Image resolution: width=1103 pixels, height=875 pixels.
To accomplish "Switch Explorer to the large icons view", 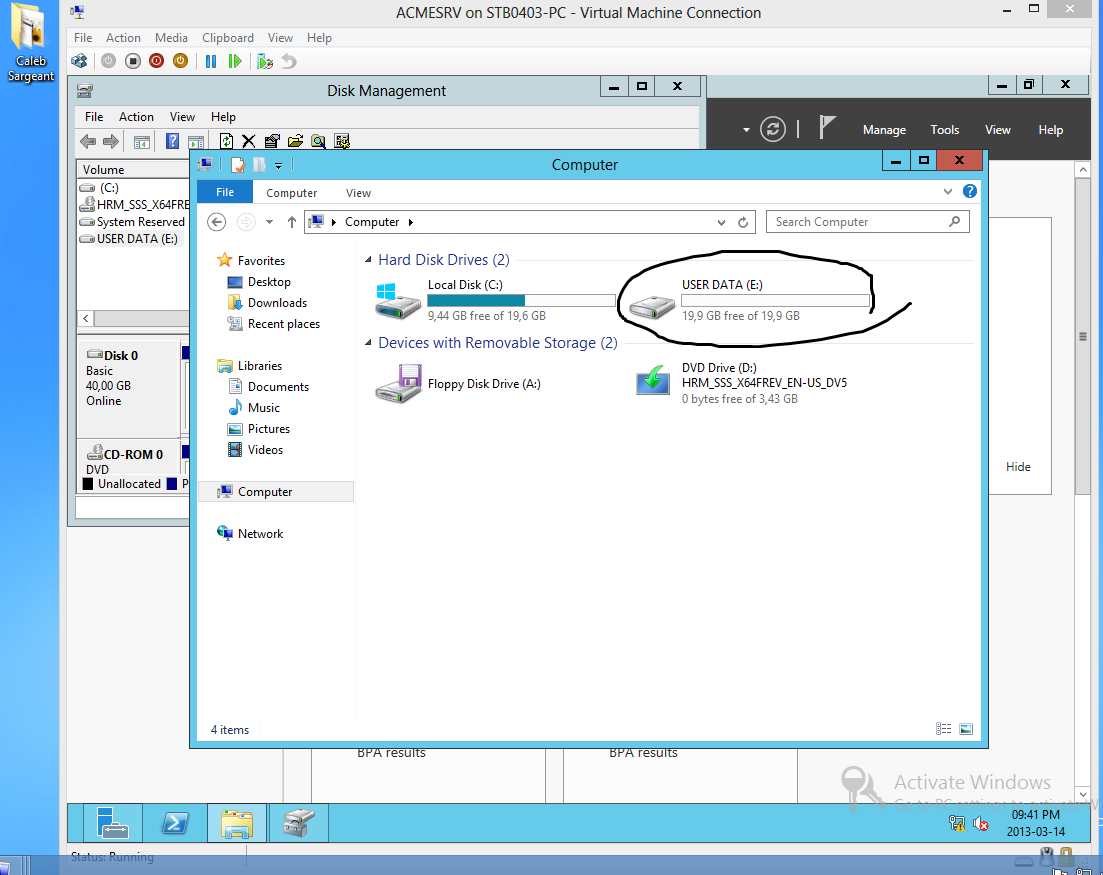I will (x=966, y=729).
